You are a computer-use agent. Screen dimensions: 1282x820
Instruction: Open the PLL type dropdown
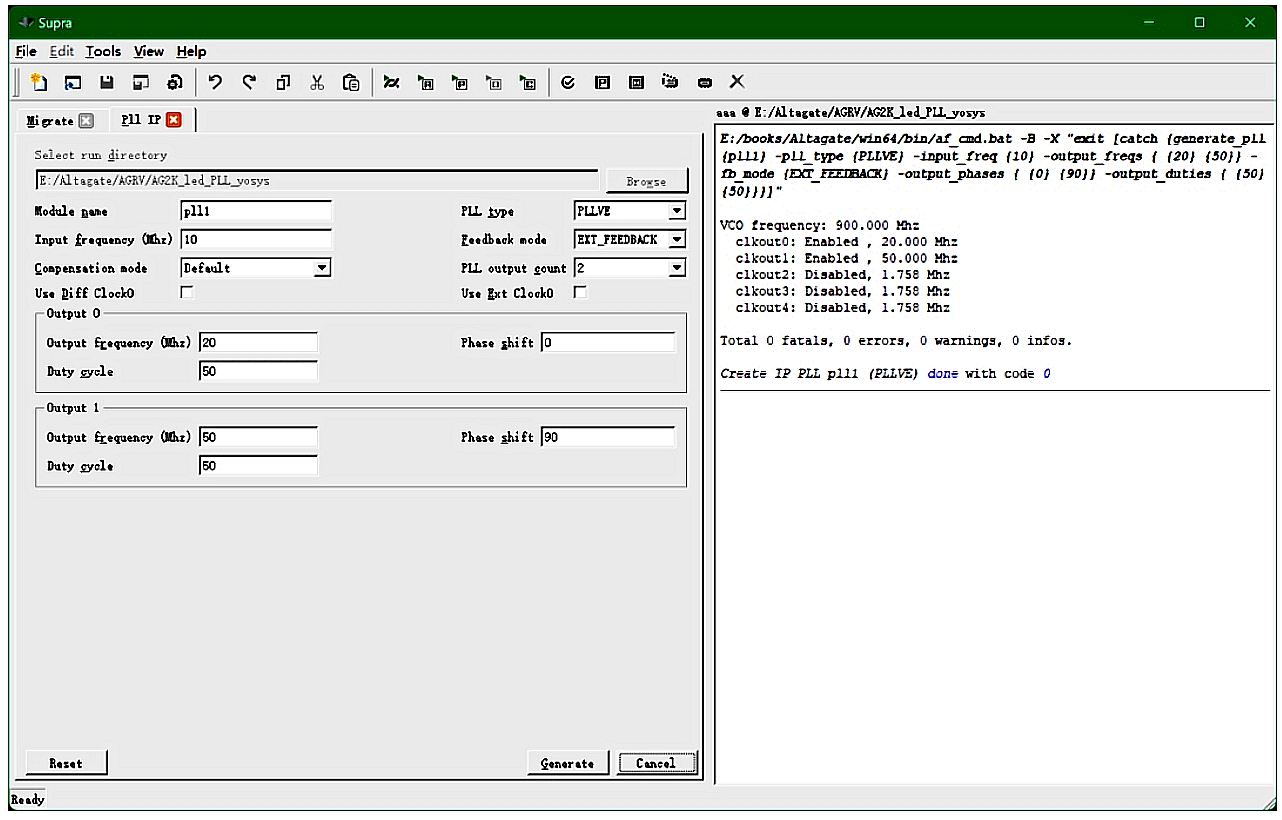pos(677,211)
